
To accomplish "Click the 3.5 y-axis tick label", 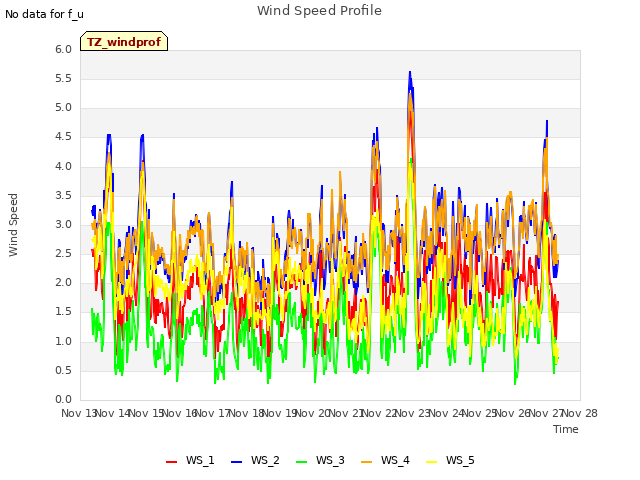I will [x=63, y=196].
